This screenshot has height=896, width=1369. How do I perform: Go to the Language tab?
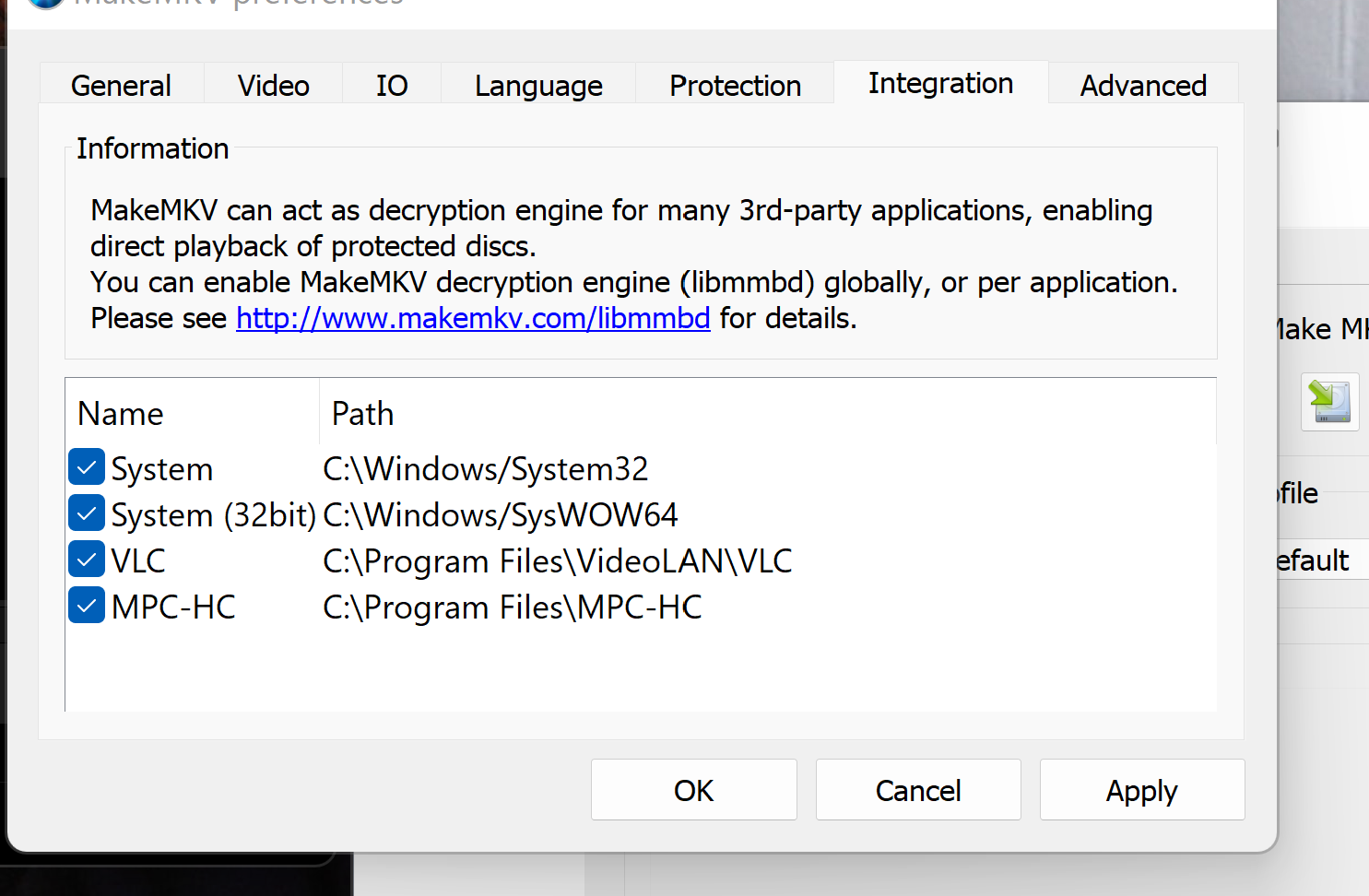[x=538, y=85]
